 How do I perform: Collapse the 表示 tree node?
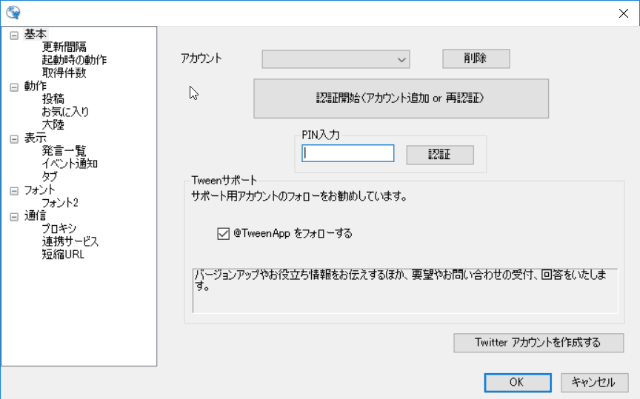click(x=14, y=139)
